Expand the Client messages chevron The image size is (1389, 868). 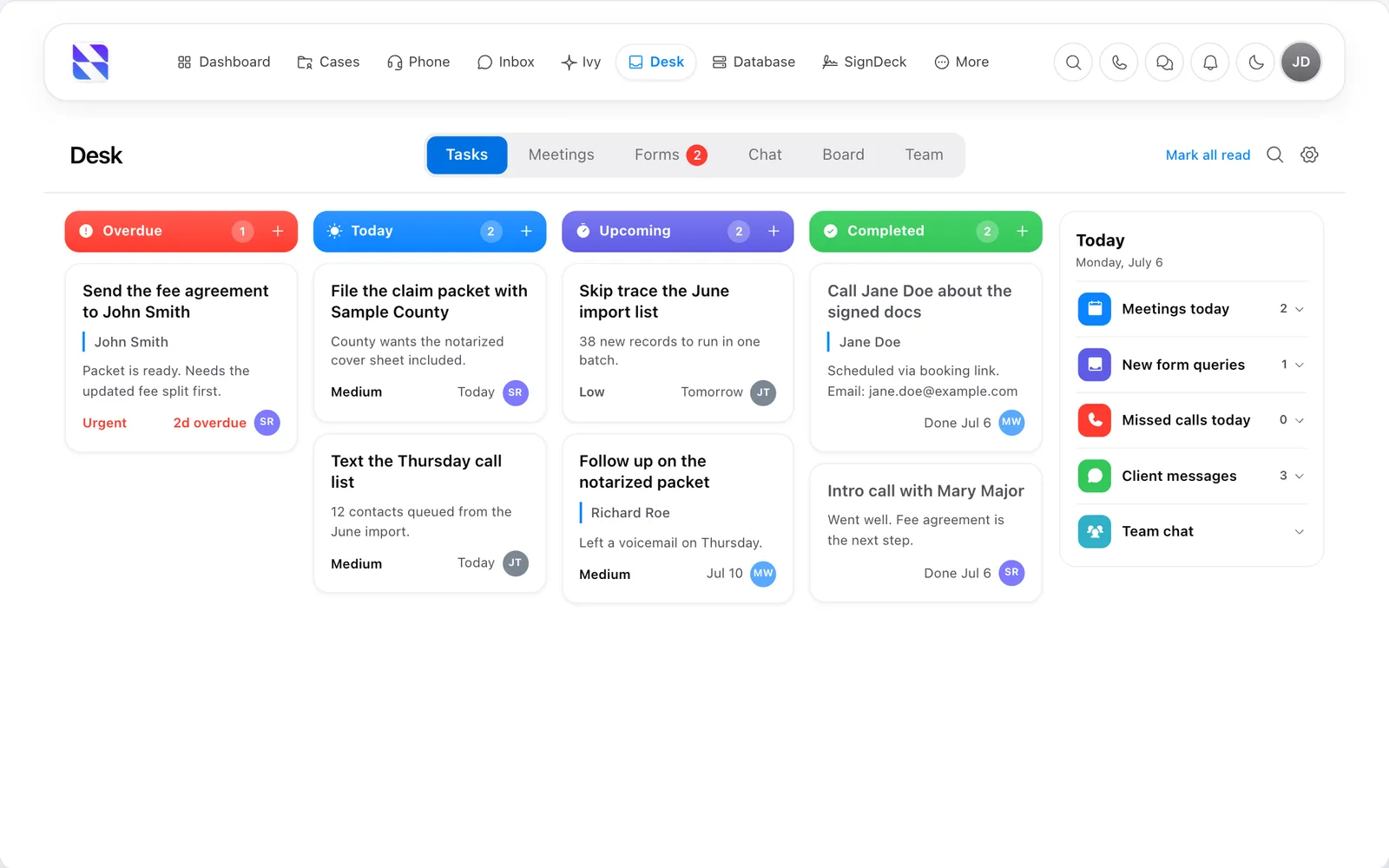(x=1300, y=476)
